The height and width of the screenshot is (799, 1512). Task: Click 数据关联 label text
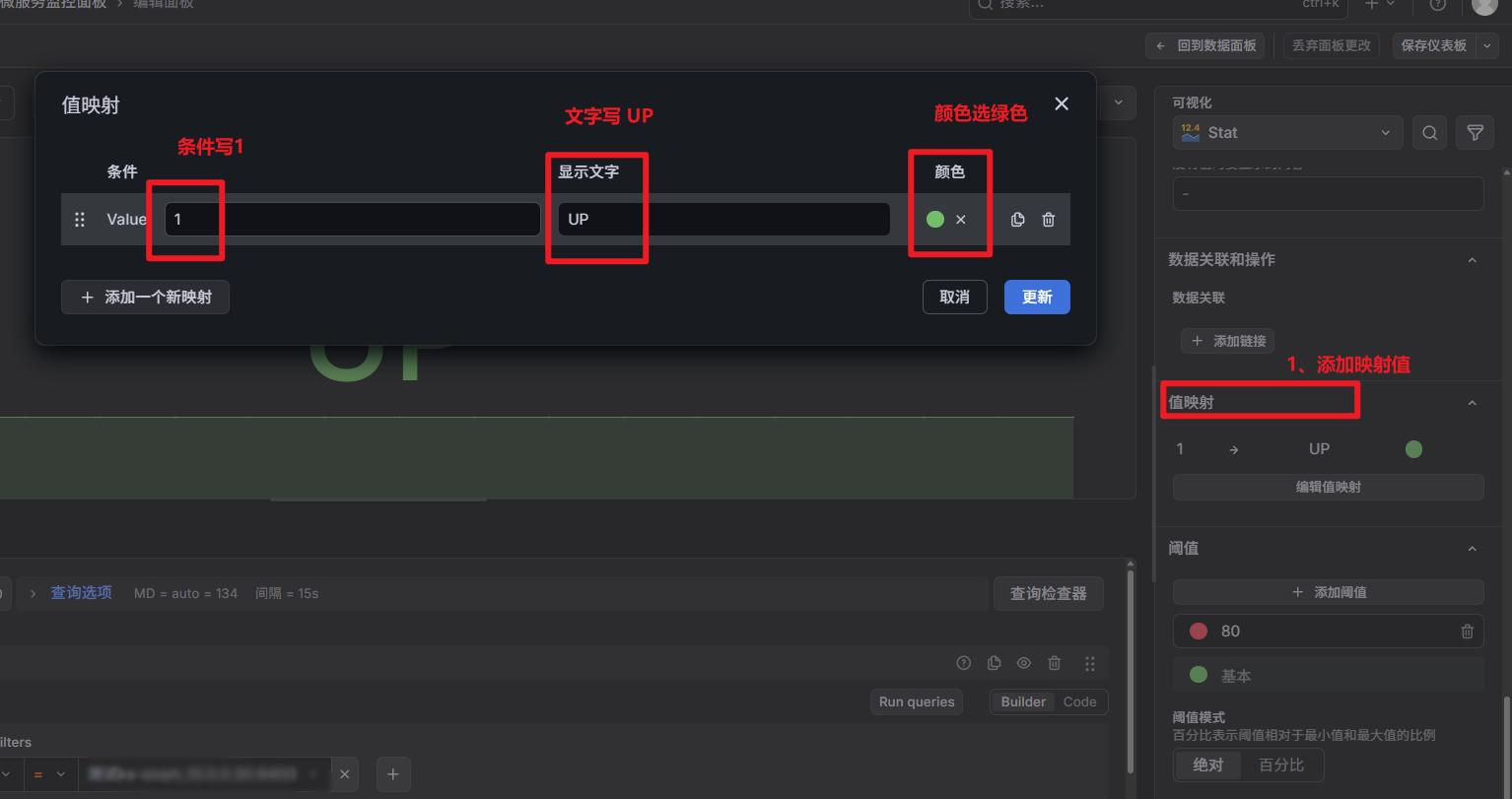click(x=1199, y=298)
